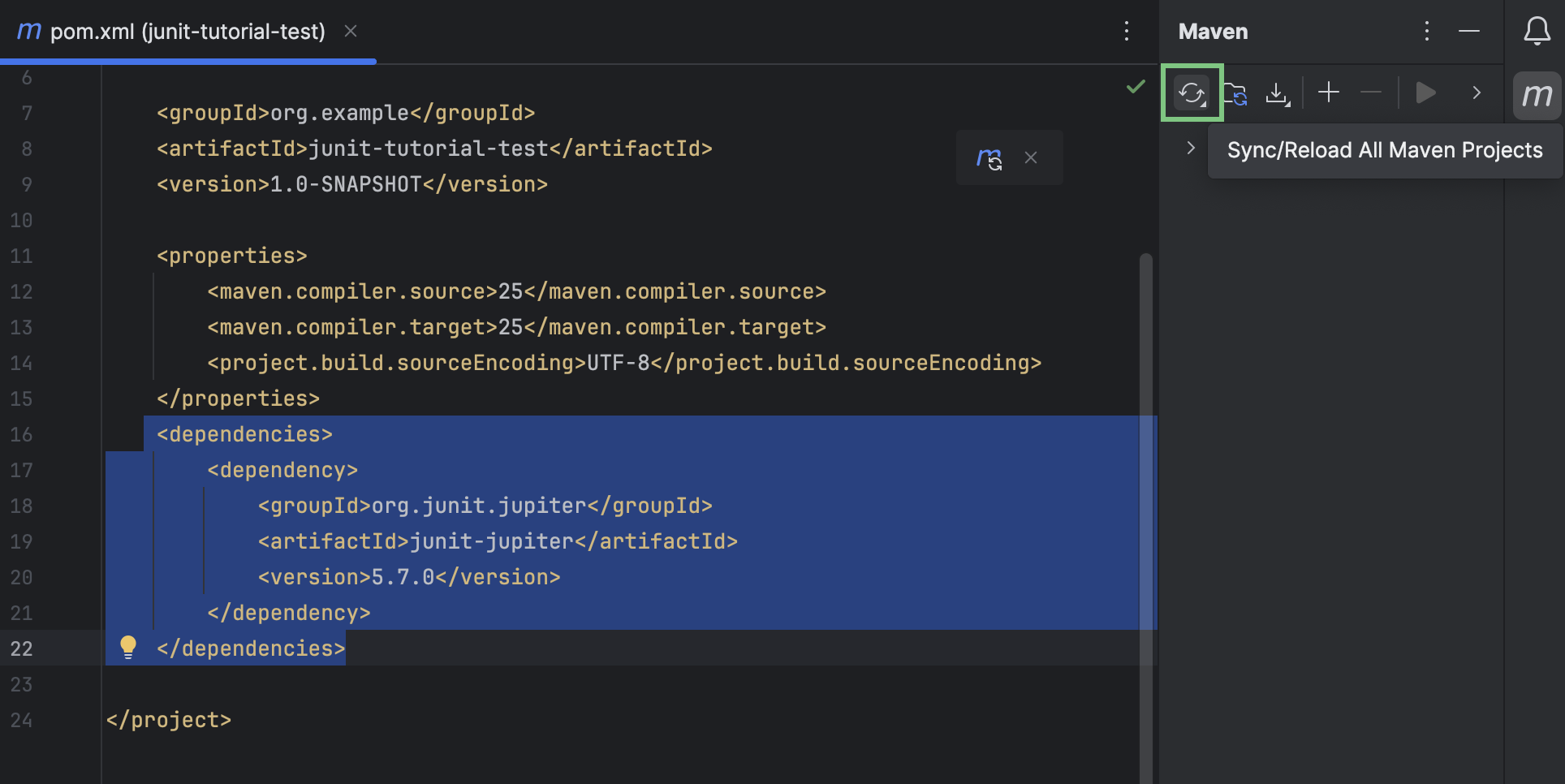Screen dimensions: 1565x784
Task: Add a Maven project with the plus icon
Action: click(1328, 93)
